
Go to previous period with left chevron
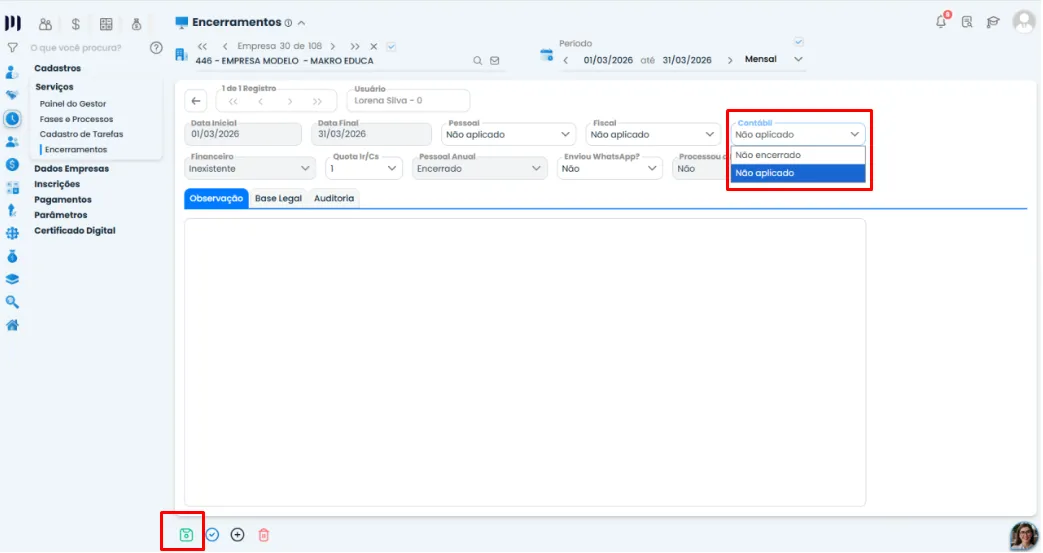(x=567, y=61)
